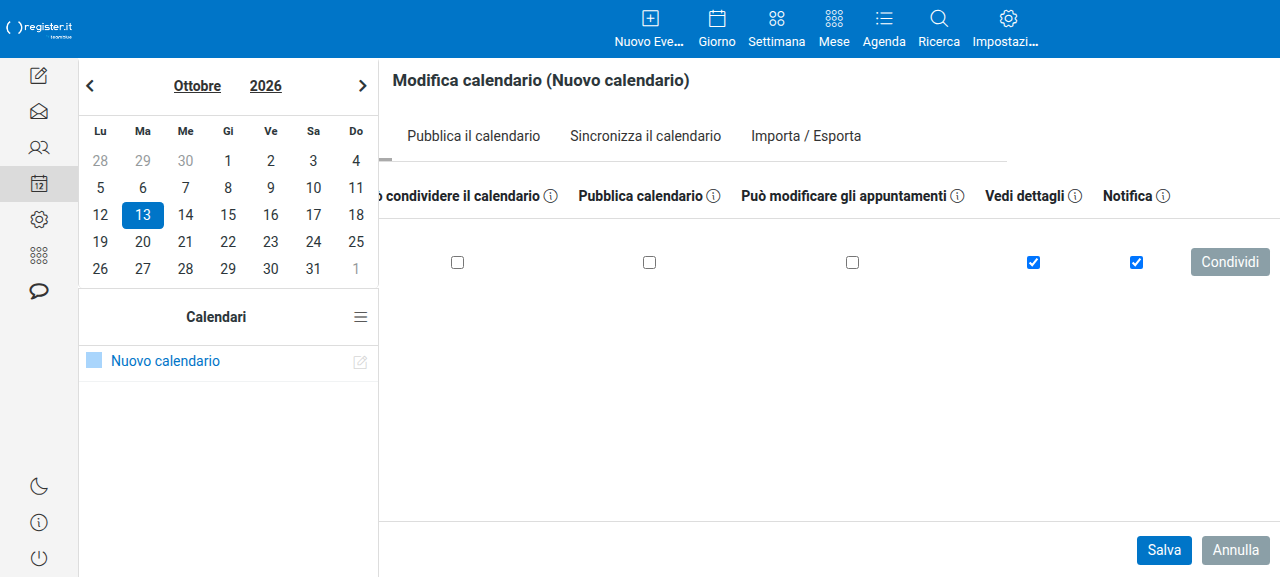This screenshot has width=1280, height=577.
Task: Select October 25 in mini calendar
Action: click(356, 242)
